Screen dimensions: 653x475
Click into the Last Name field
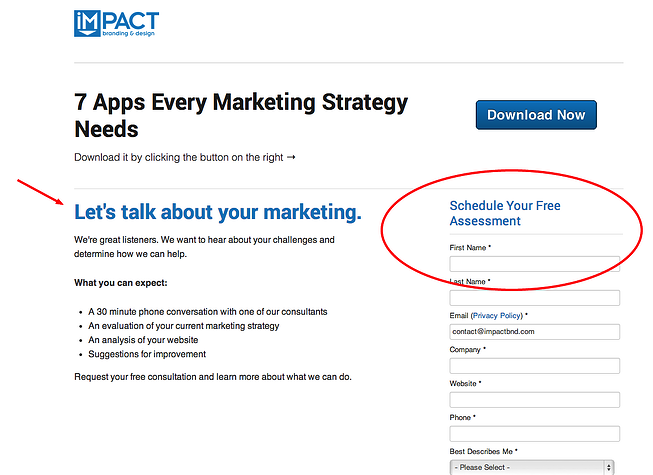point(534,298)
